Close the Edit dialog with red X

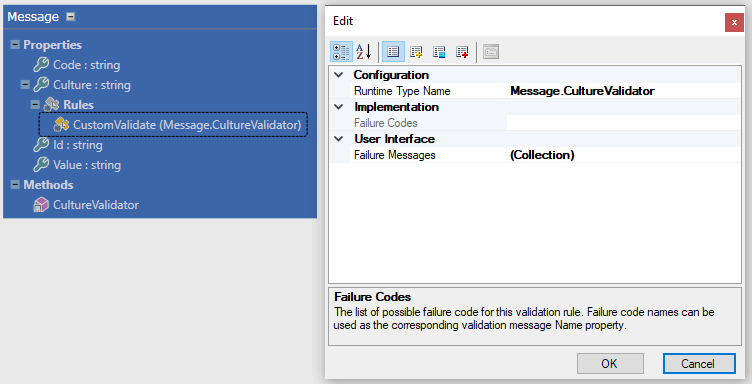click(734, 23)
